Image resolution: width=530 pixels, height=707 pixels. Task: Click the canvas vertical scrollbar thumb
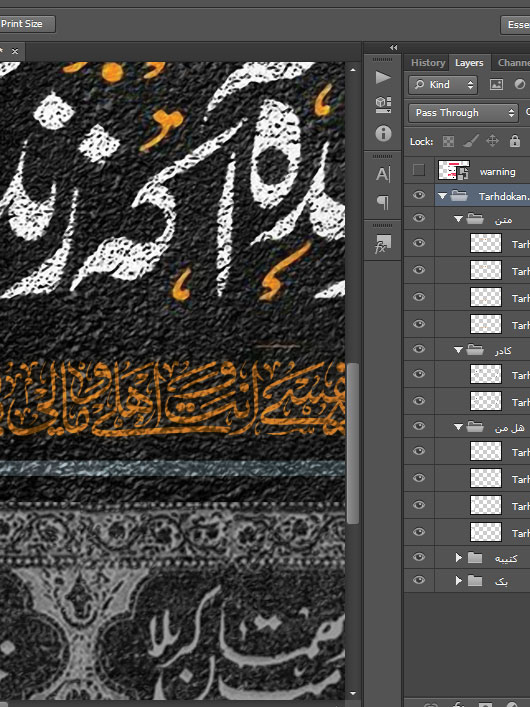(353, 443)
